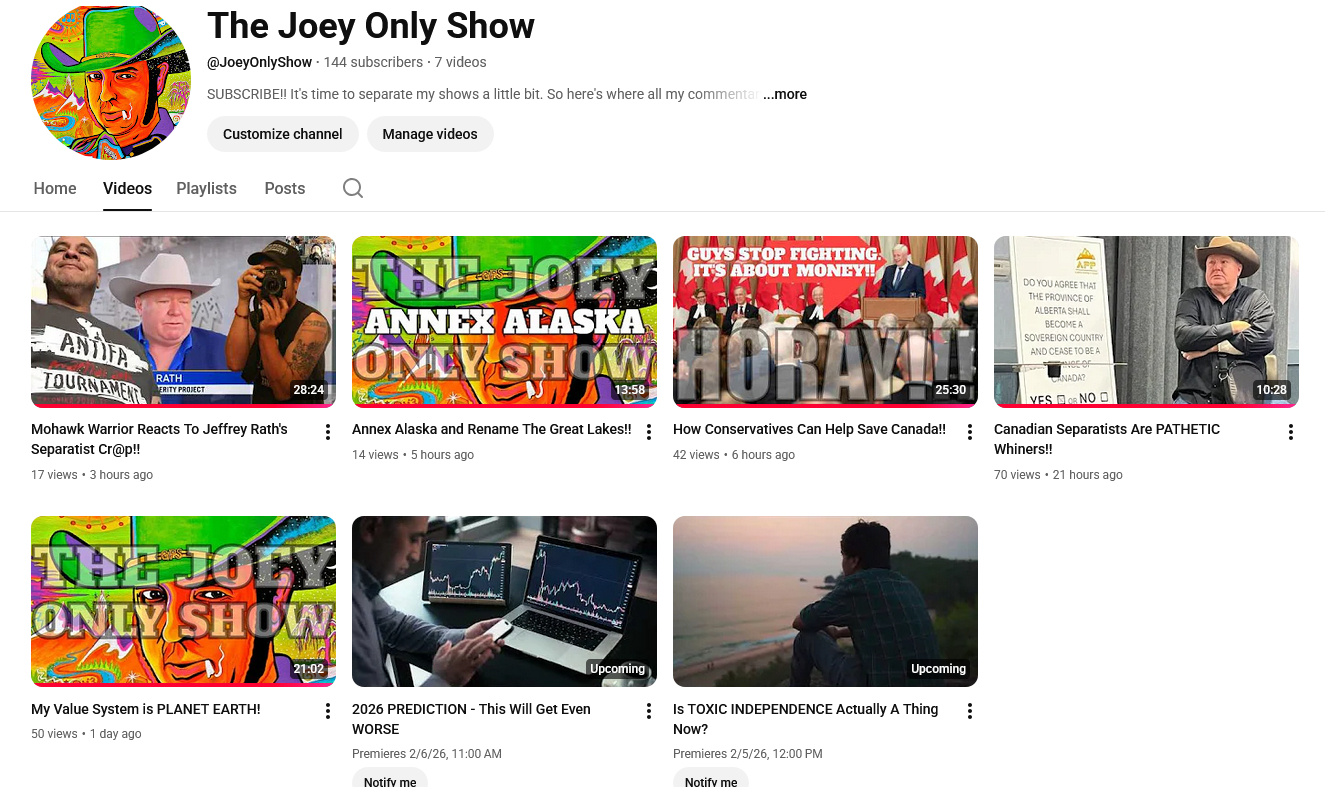Enable Notify me for TOXIC INDEPENDENCE premiere
Image resolution: width=1325 pixels, height=787 pixels.
click(711, 780)
